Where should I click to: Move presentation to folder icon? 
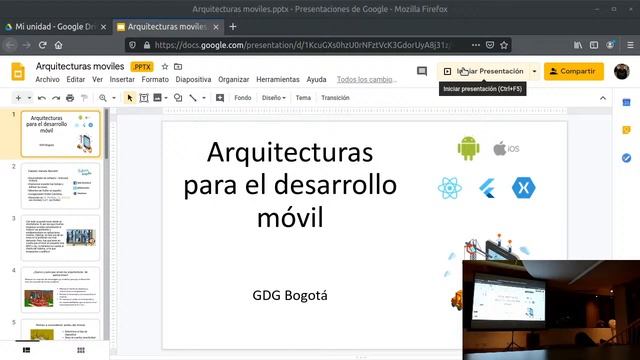(x=178, y=67)
